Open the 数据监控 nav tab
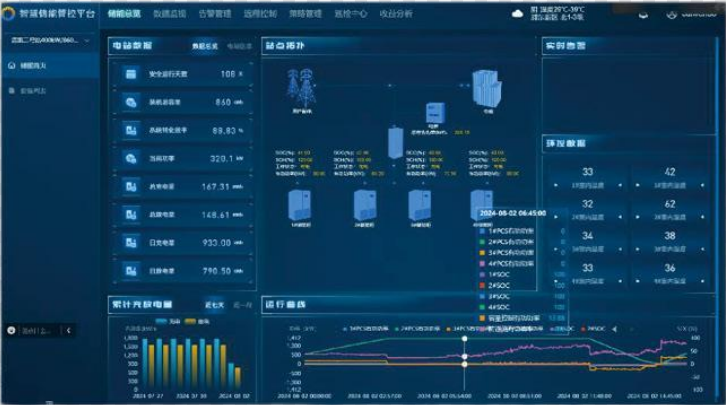Image resolution: width=726 pixels, height=405 pixels. click(169, 14)
